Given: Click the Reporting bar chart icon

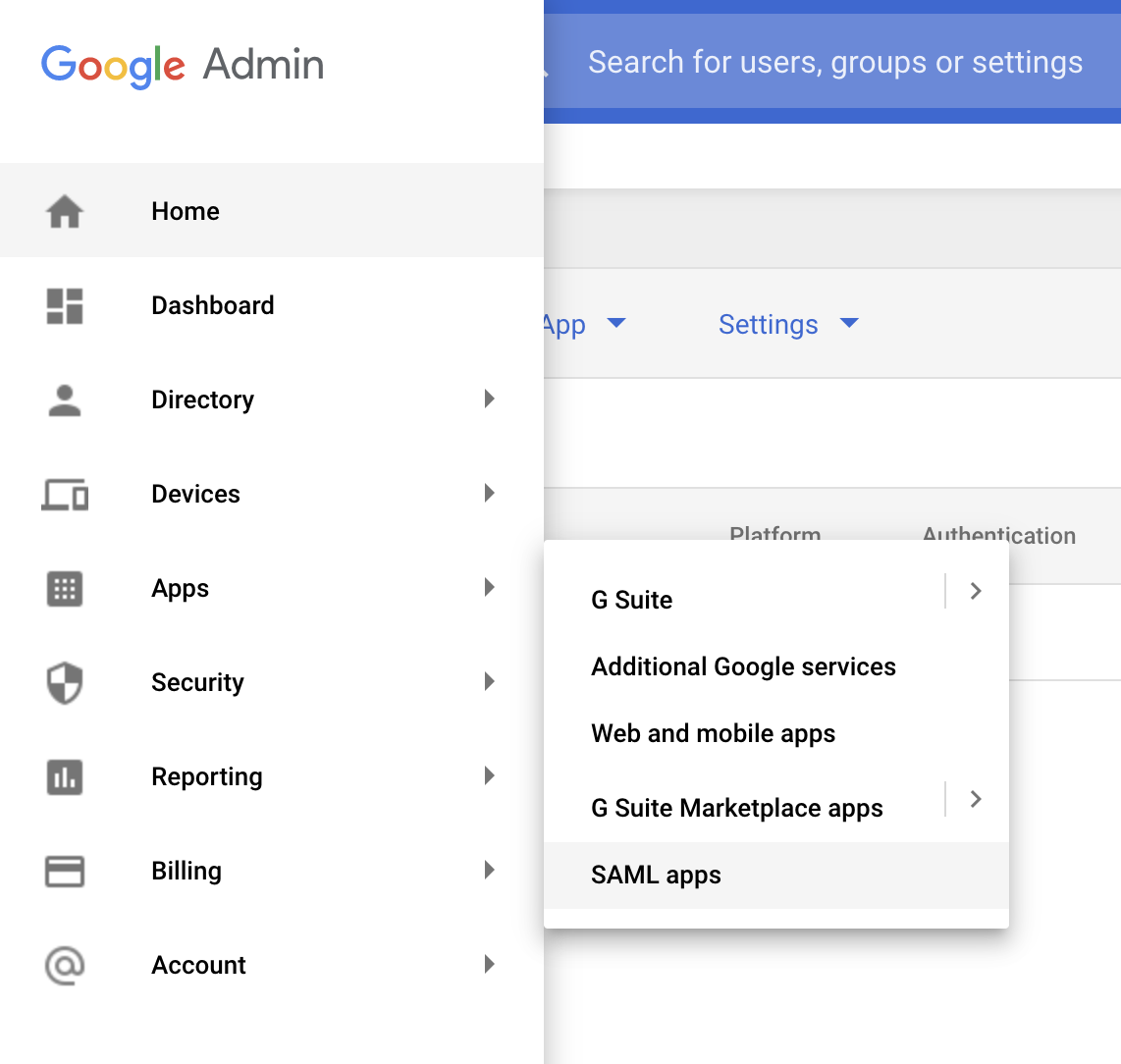Looking at the screenshot, I should click(x=65, y=776).
